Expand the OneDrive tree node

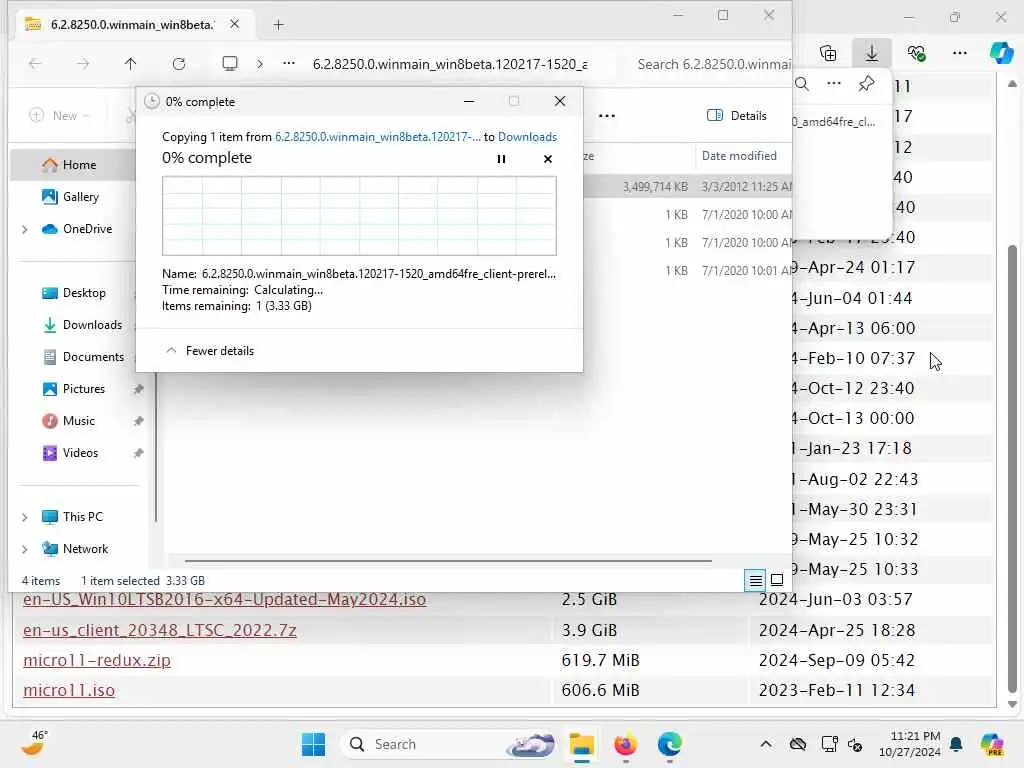pyautogui.click(x=25, y=229)
